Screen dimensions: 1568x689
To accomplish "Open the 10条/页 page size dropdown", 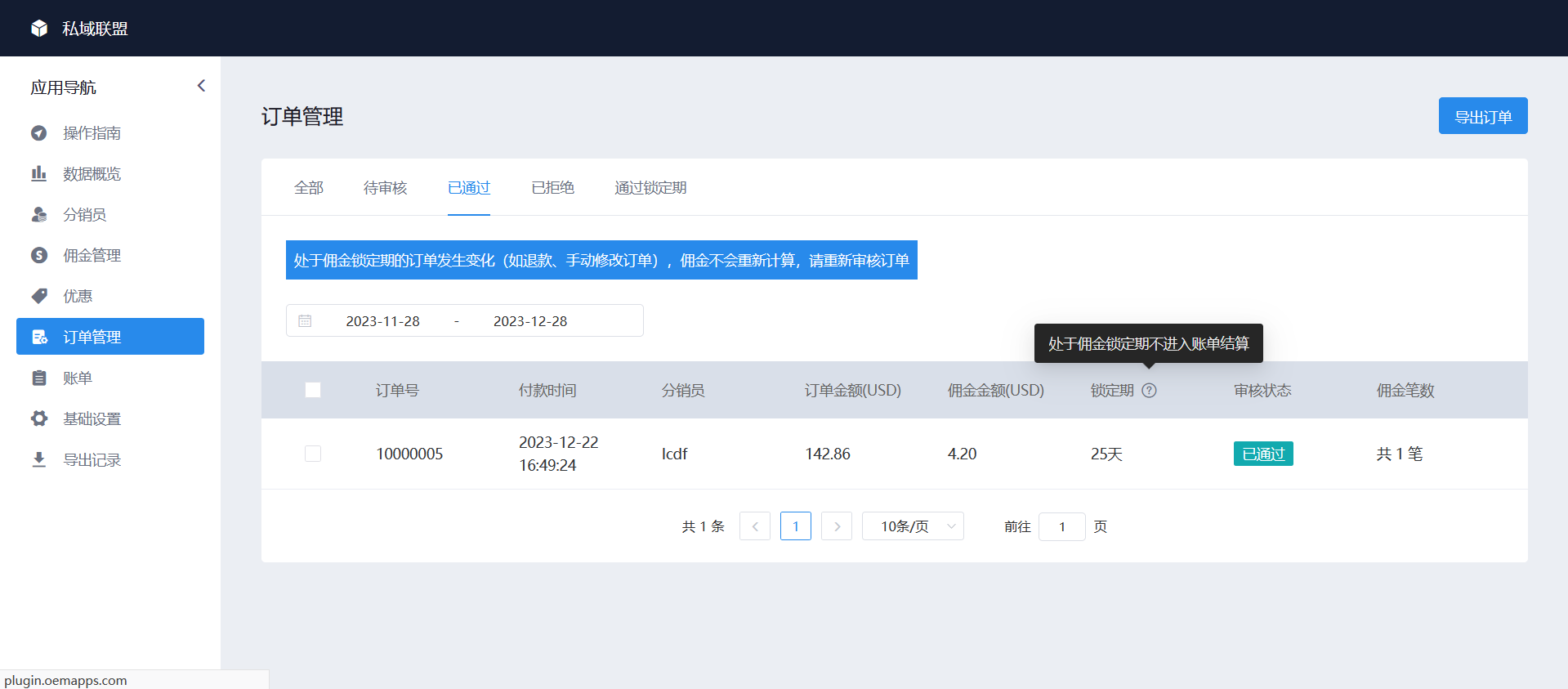I will tap(913, 526).
